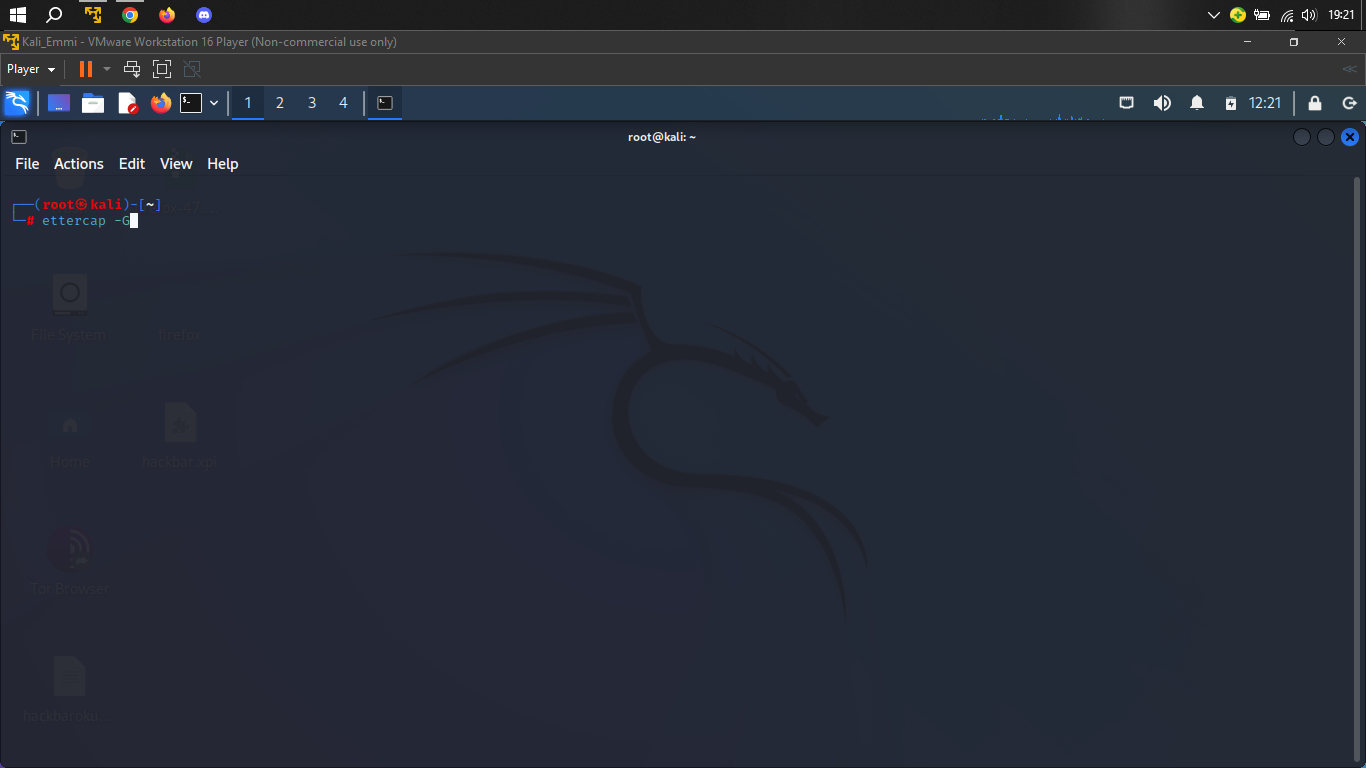Enter VMware full screen mode

(162, 69)
